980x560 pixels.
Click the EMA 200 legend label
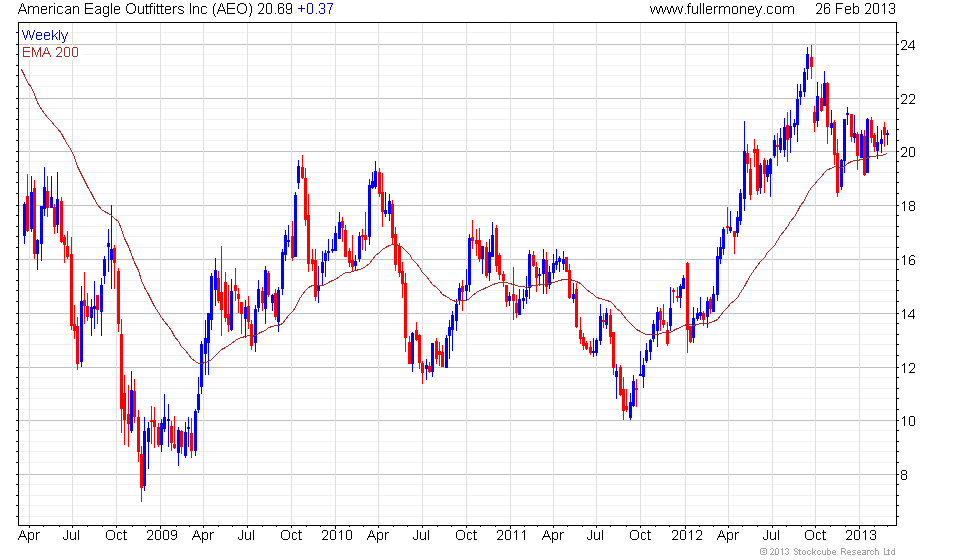tap(50, 52)
